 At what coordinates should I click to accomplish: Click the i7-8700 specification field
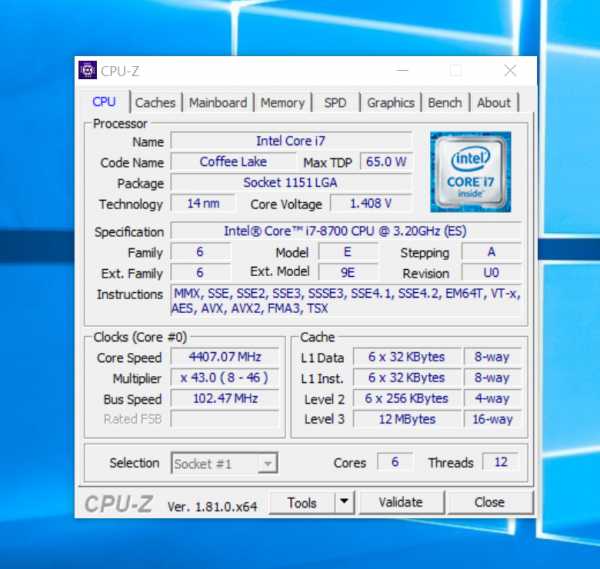[x=345, y=231]
